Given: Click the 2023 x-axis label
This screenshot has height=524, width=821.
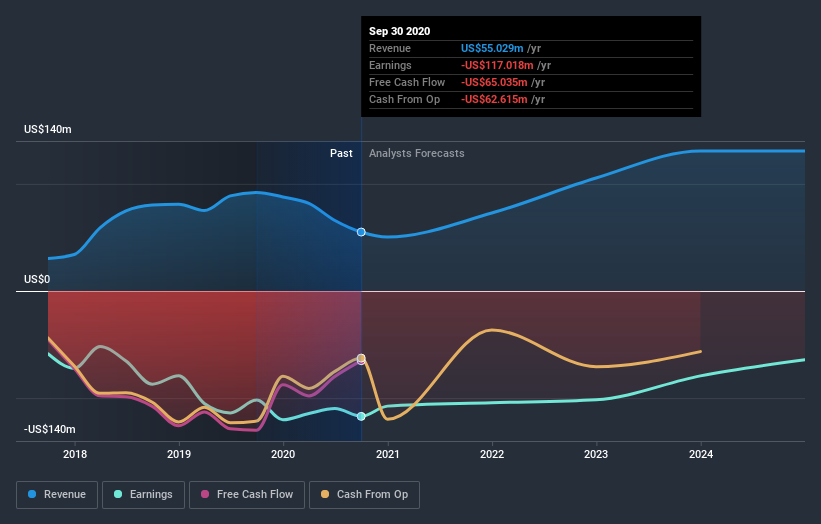Looking at the screenshot, I should click(596, 454).
